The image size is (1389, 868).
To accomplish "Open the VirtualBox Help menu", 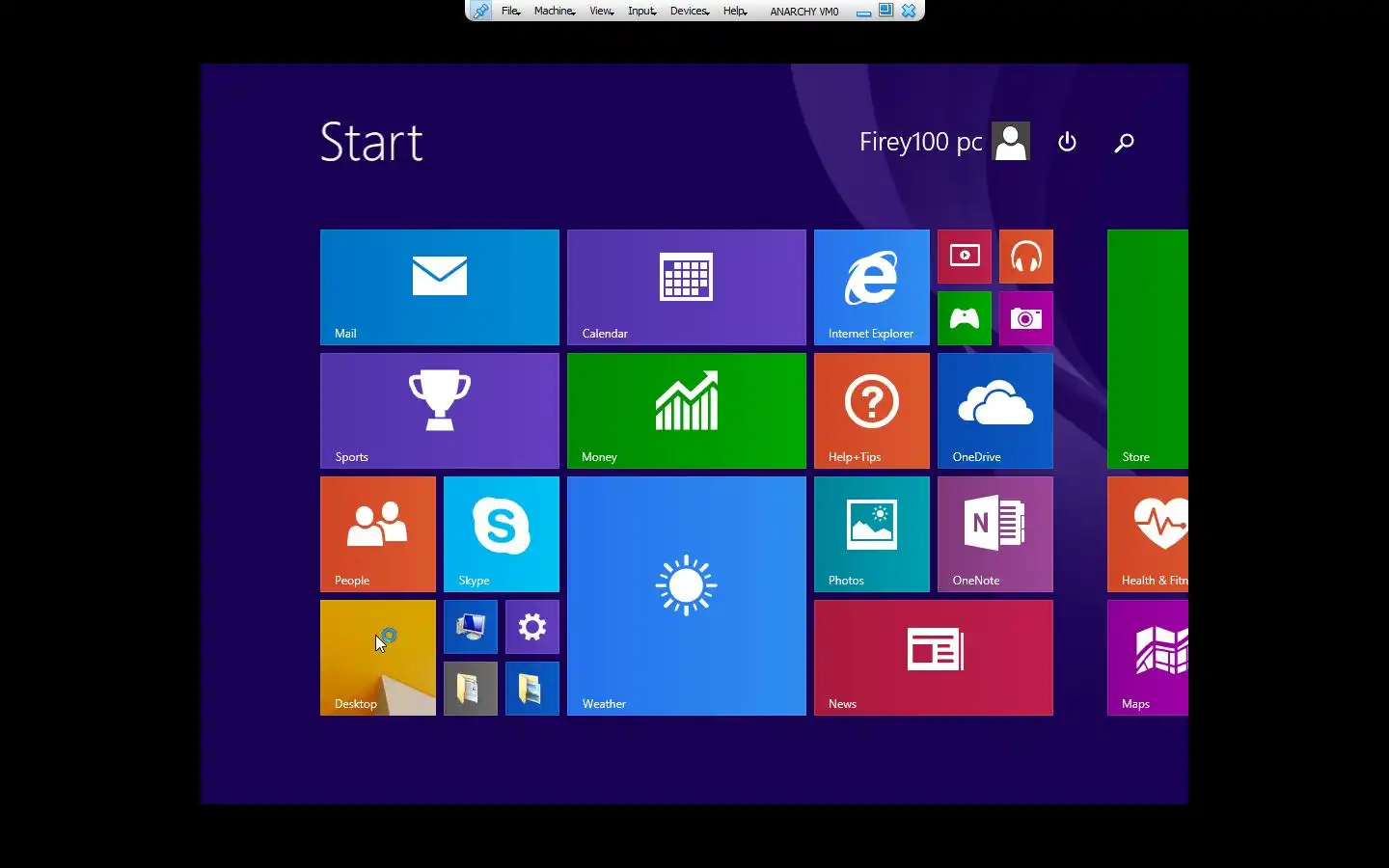I will 735,11.
